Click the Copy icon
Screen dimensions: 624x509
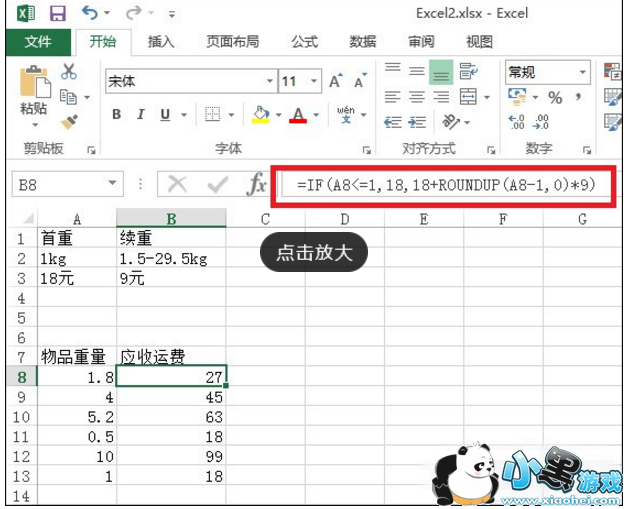(x=68, y=97)
